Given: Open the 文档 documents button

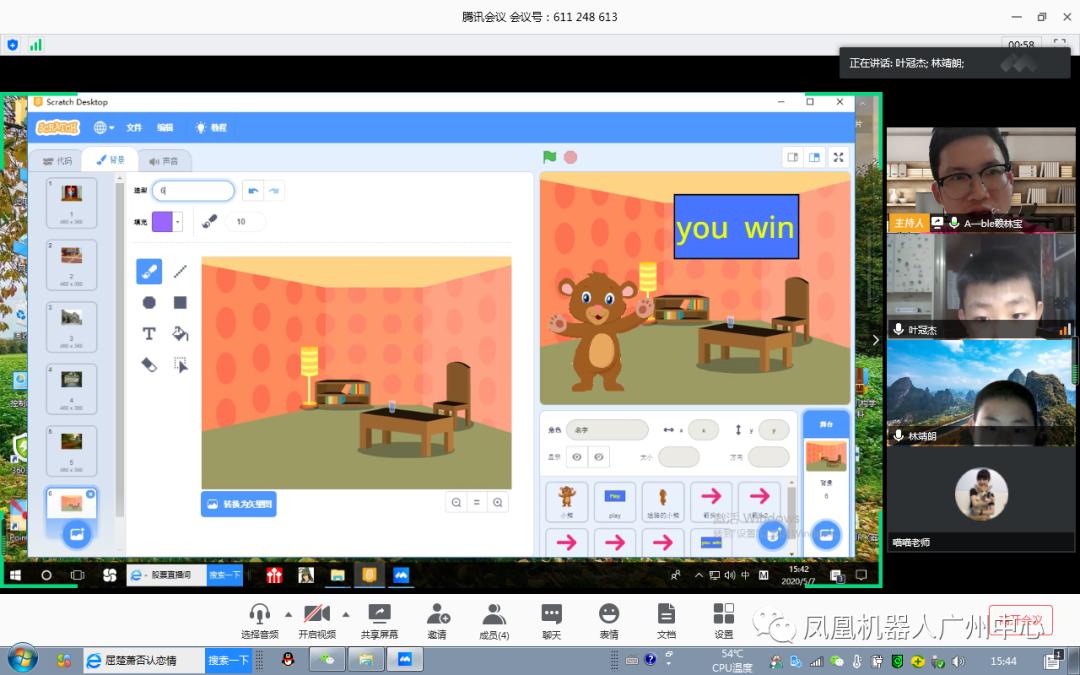Looking at the screenshot, I should [x=666, y=621].
